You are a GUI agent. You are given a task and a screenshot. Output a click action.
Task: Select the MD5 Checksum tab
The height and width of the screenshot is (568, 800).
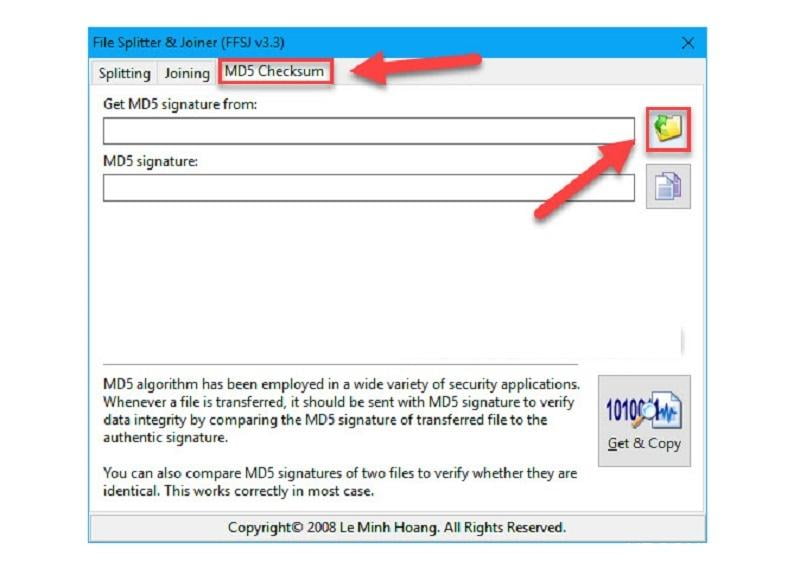pos(275,71)
